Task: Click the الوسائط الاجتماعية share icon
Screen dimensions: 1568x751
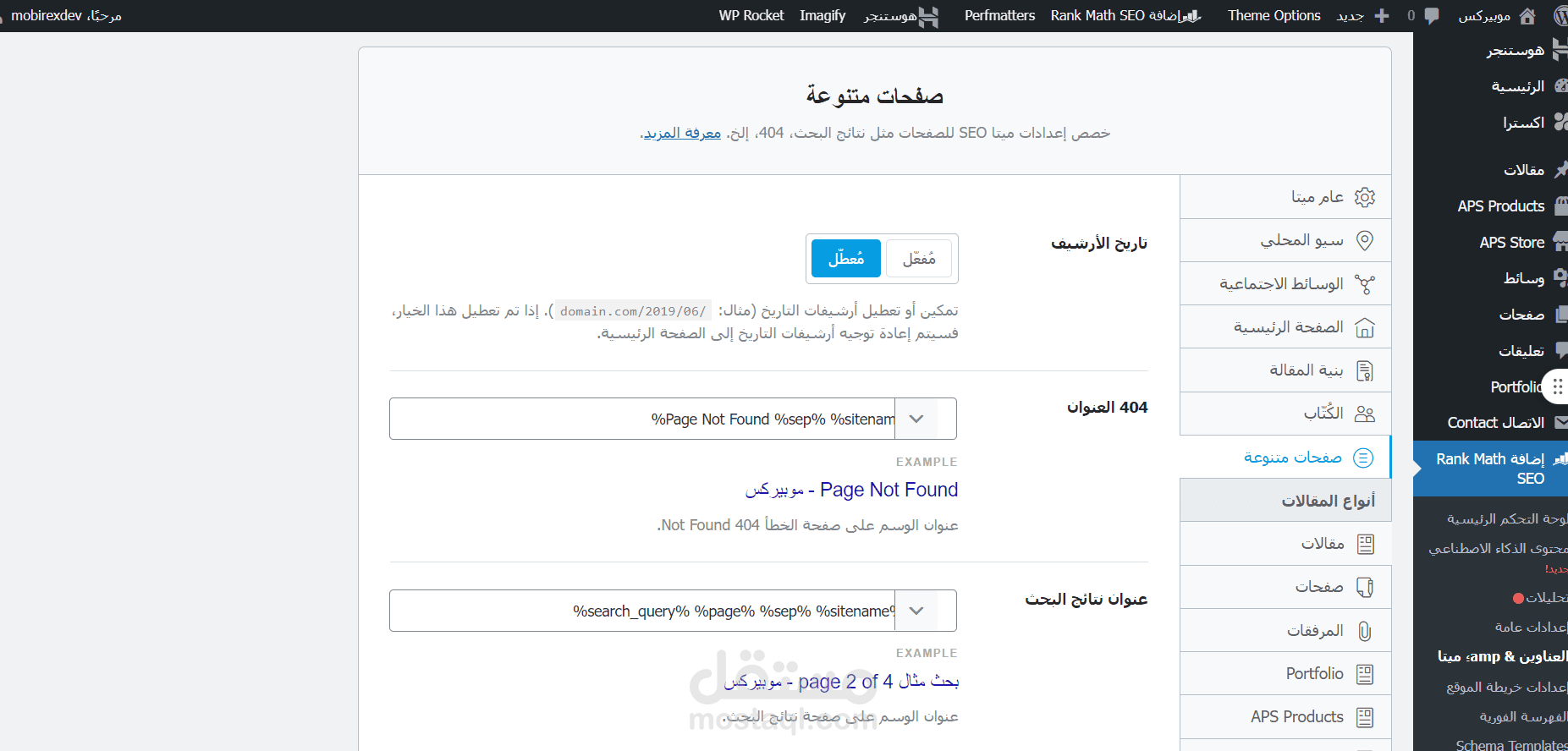Action: pos(1364,284)
